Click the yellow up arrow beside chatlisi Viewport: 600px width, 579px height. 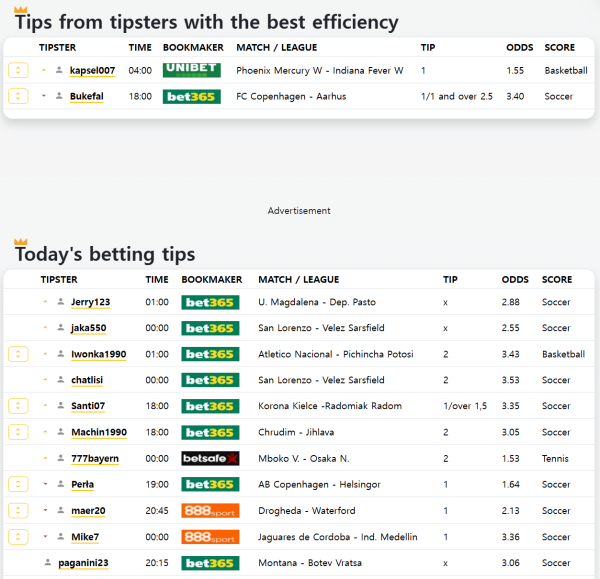tap(45, 380)
